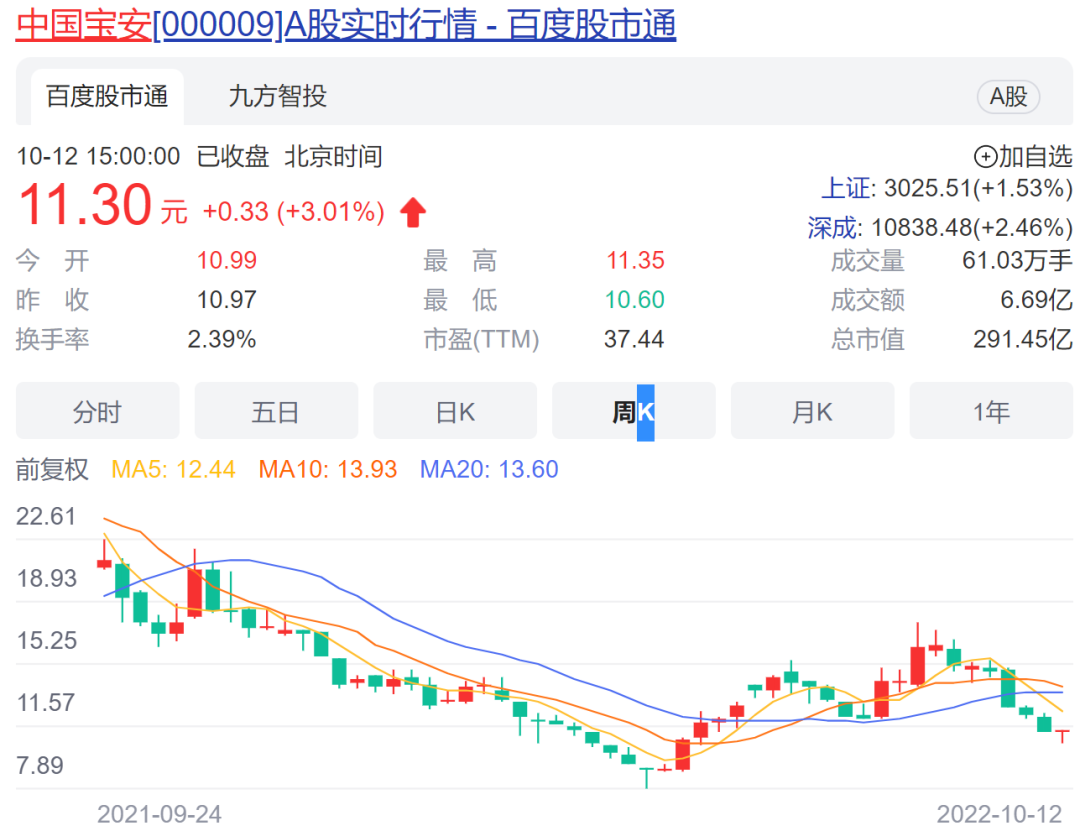Click the 已收盘 status text
This screenshot has width=1080, height=831.
233,156
